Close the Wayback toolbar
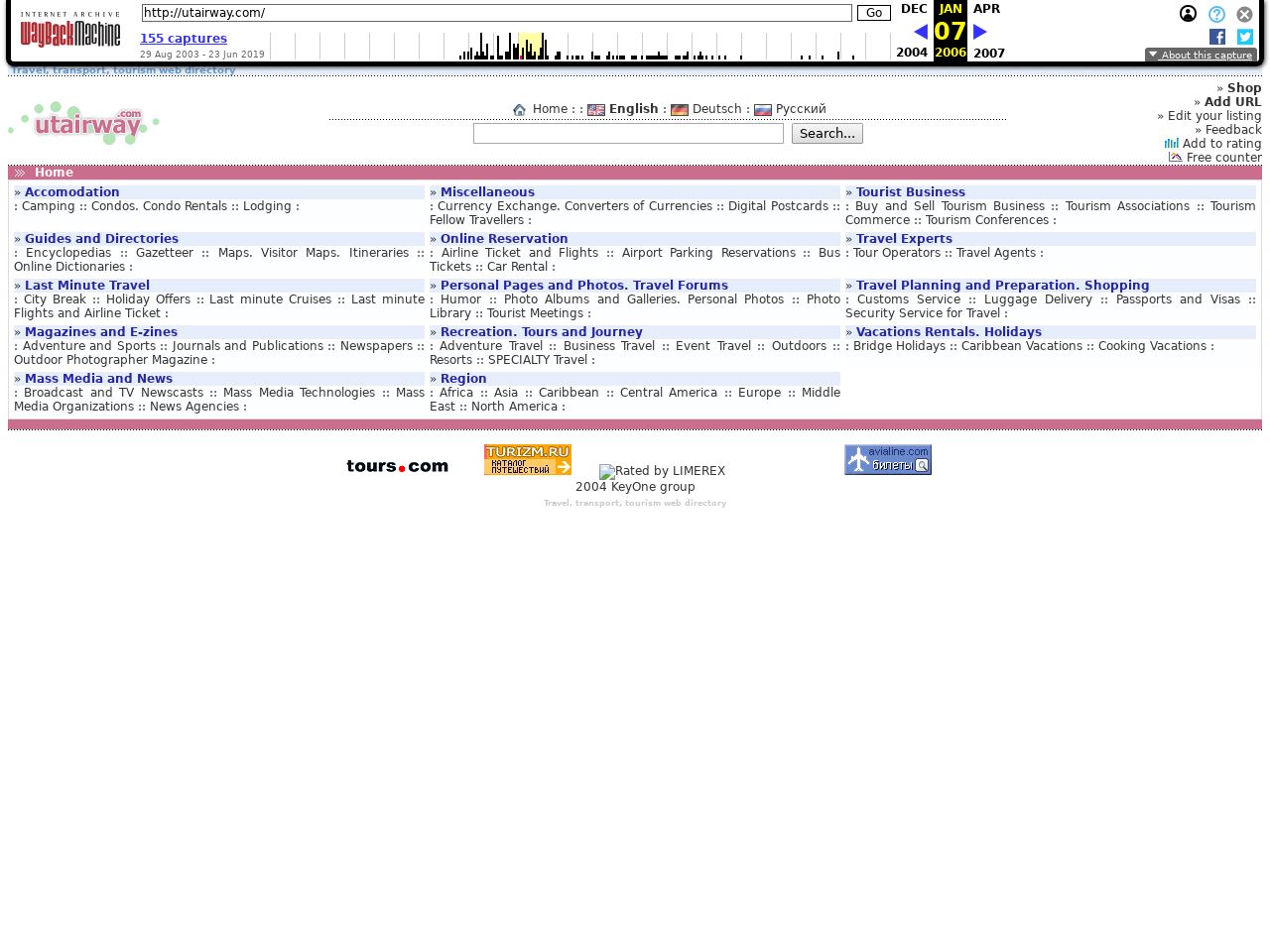The height and width of the screenshot is (952, 1270). pyautogui.click(x=1244, y=14)
